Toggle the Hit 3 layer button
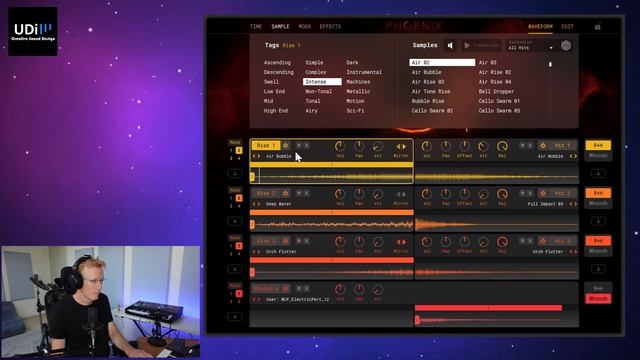Image resolution: width=640 pixels, height=360 pixels. point(562,241)
